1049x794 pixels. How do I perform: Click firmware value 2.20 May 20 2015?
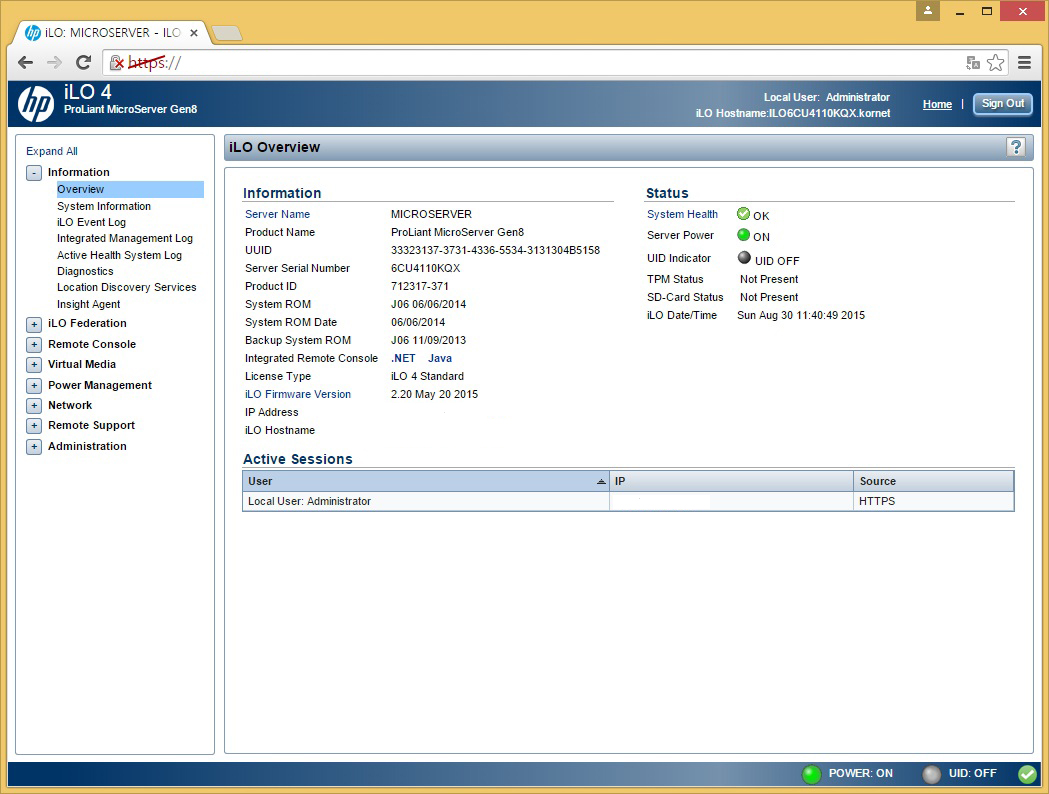point(434,395)
